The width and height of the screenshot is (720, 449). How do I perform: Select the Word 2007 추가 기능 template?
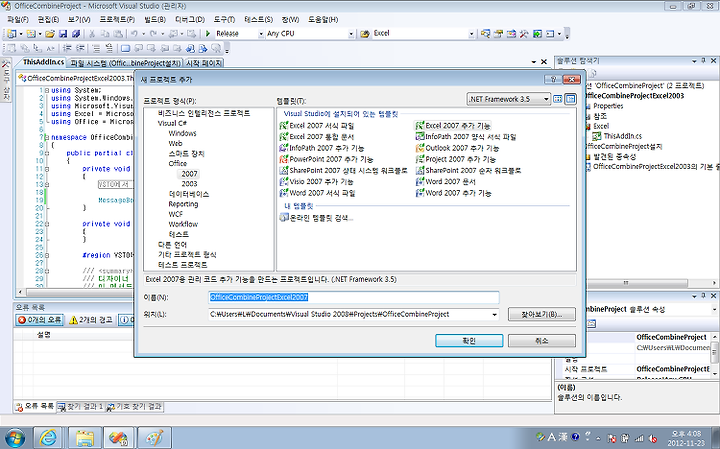[454, 193]
